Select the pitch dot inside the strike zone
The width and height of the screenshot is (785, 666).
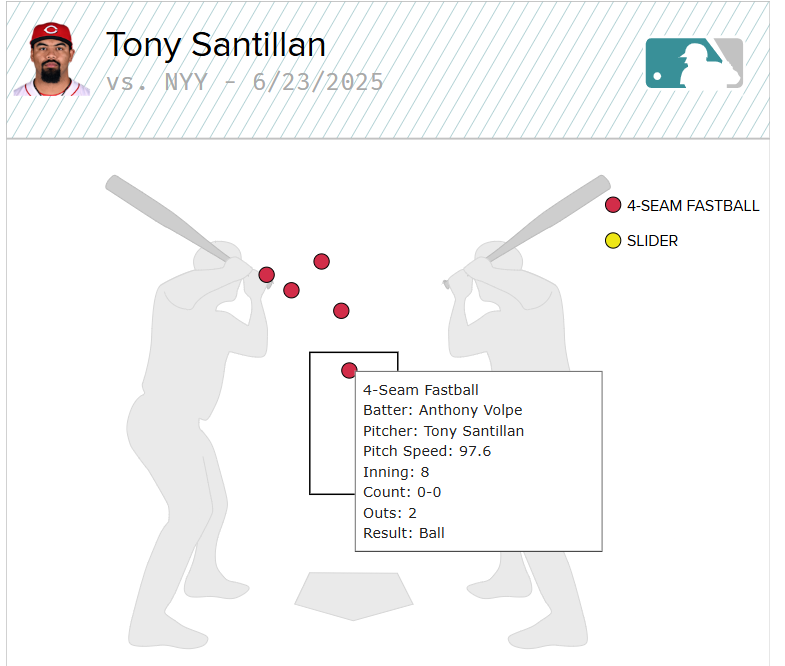349,370
